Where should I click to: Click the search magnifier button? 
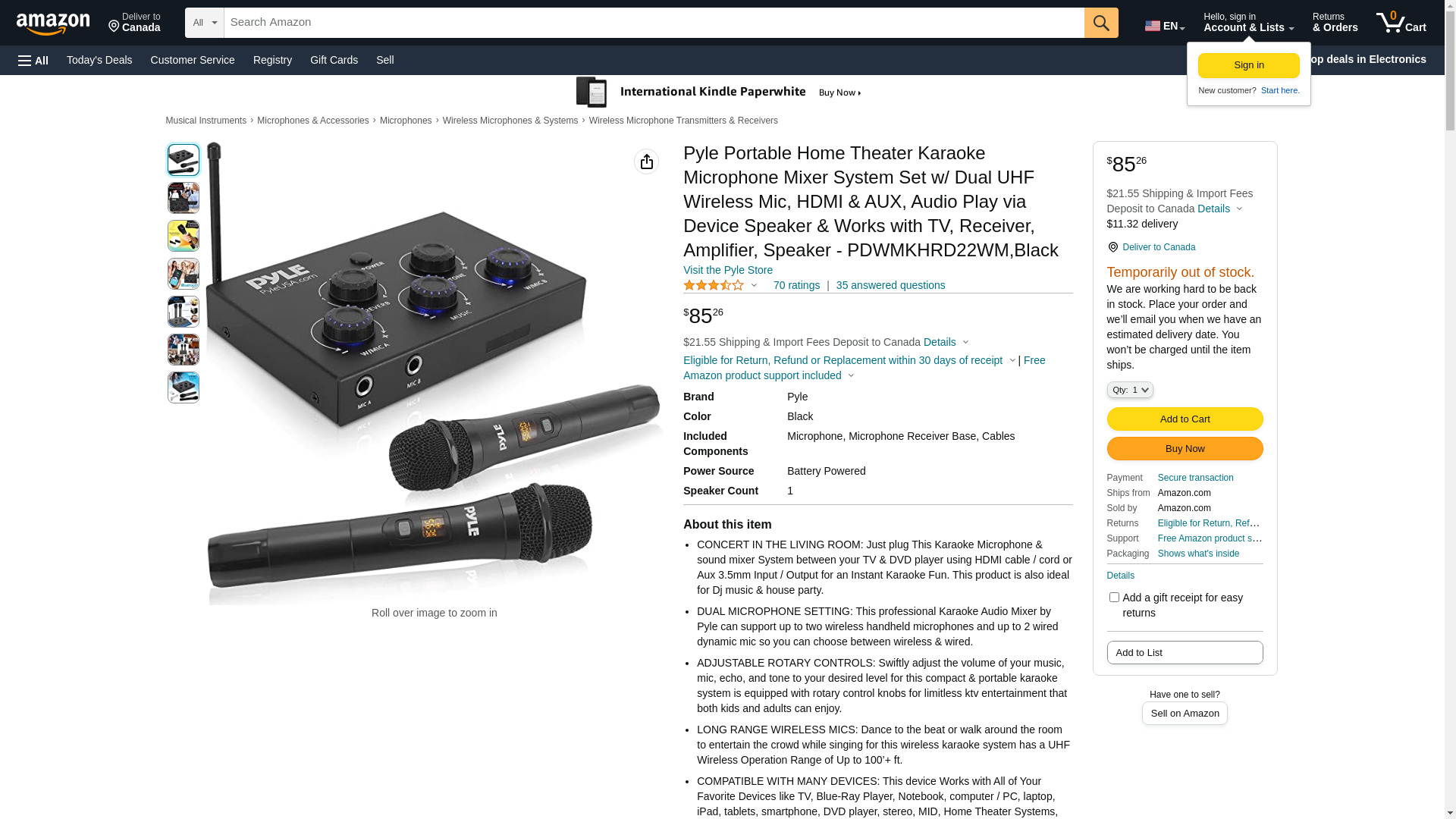[1101, 23]
